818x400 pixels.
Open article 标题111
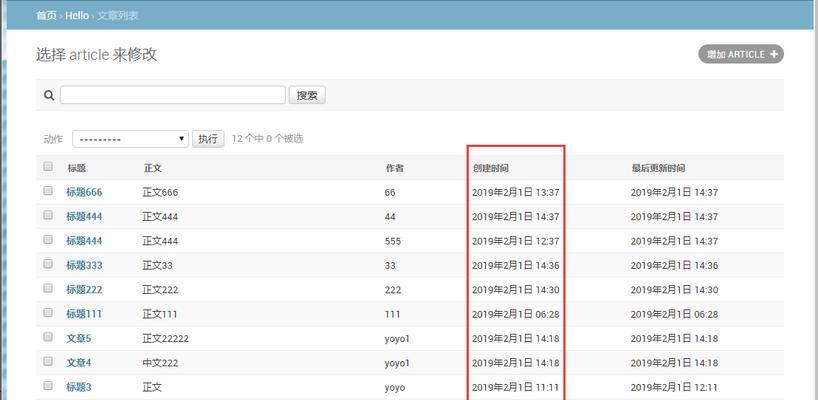click(x=83, y=314)
